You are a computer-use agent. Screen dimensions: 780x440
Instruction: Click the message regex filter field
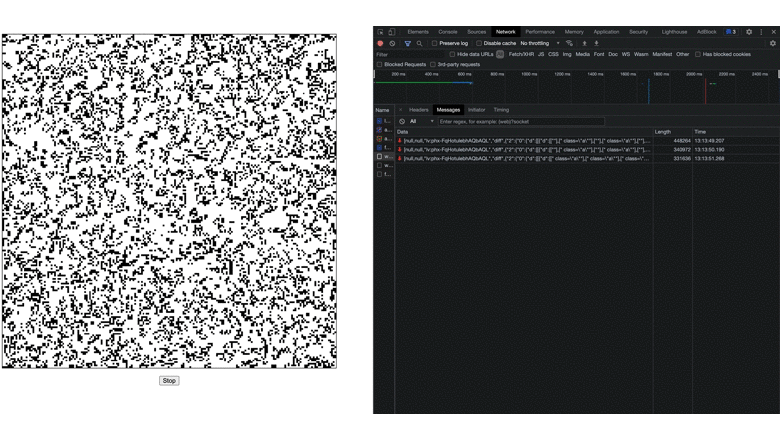pos(520,121)
